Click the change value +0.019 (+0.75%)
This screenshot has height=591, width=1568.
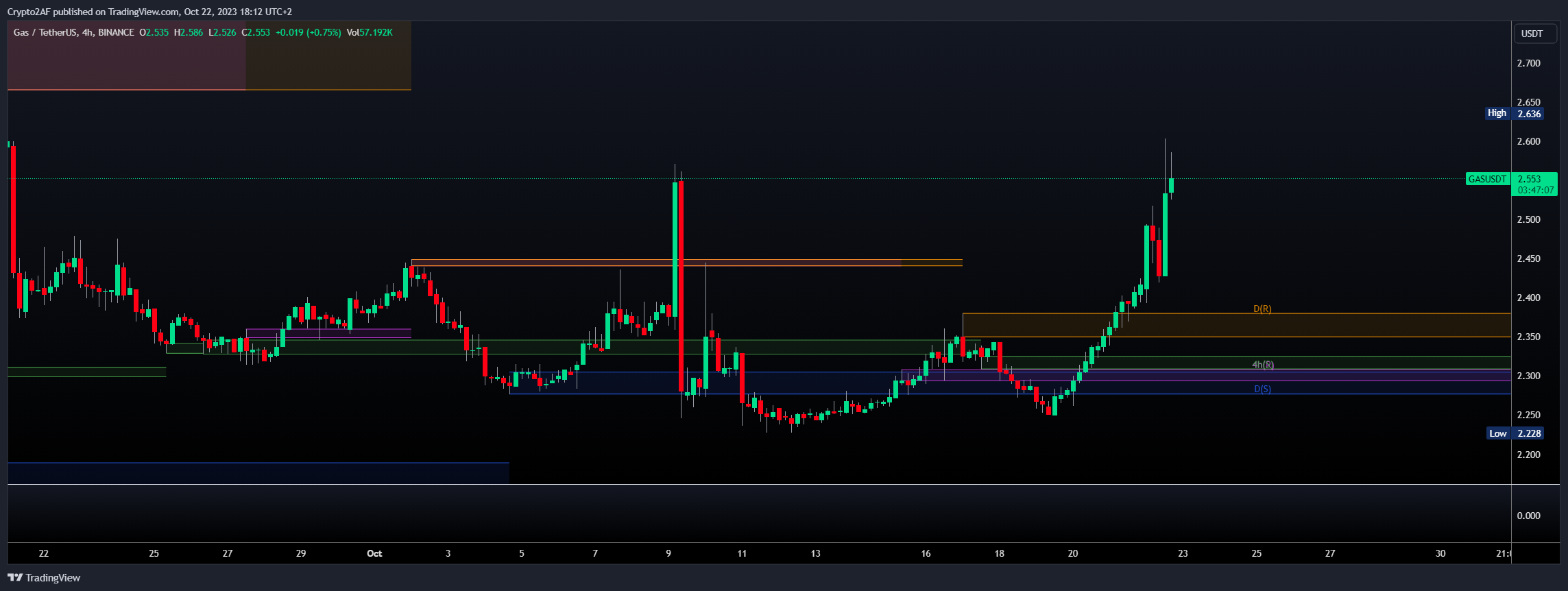(309, 32)
